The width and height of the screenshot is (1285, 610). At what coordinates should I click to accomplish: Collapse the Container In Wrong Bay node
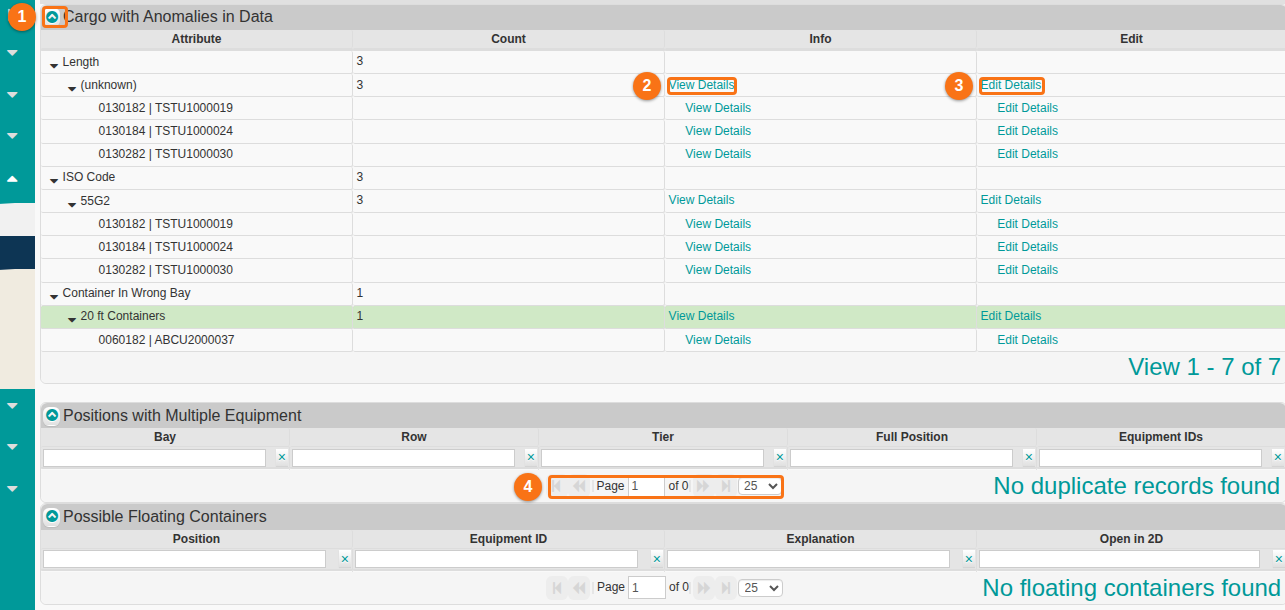[54, 295]
